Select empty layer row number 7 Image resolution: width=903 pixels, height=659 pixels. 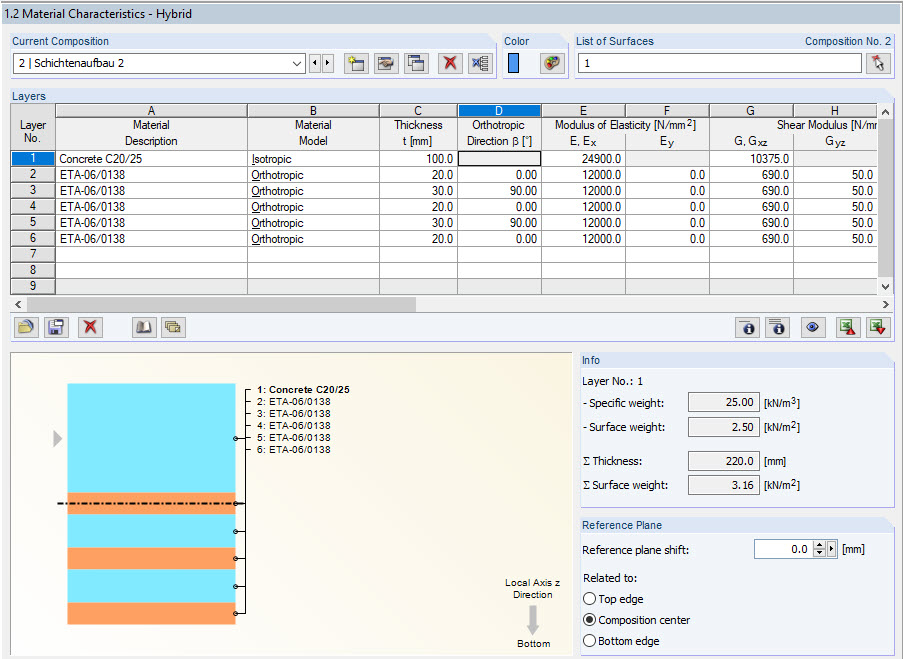[x=33, y=254]
